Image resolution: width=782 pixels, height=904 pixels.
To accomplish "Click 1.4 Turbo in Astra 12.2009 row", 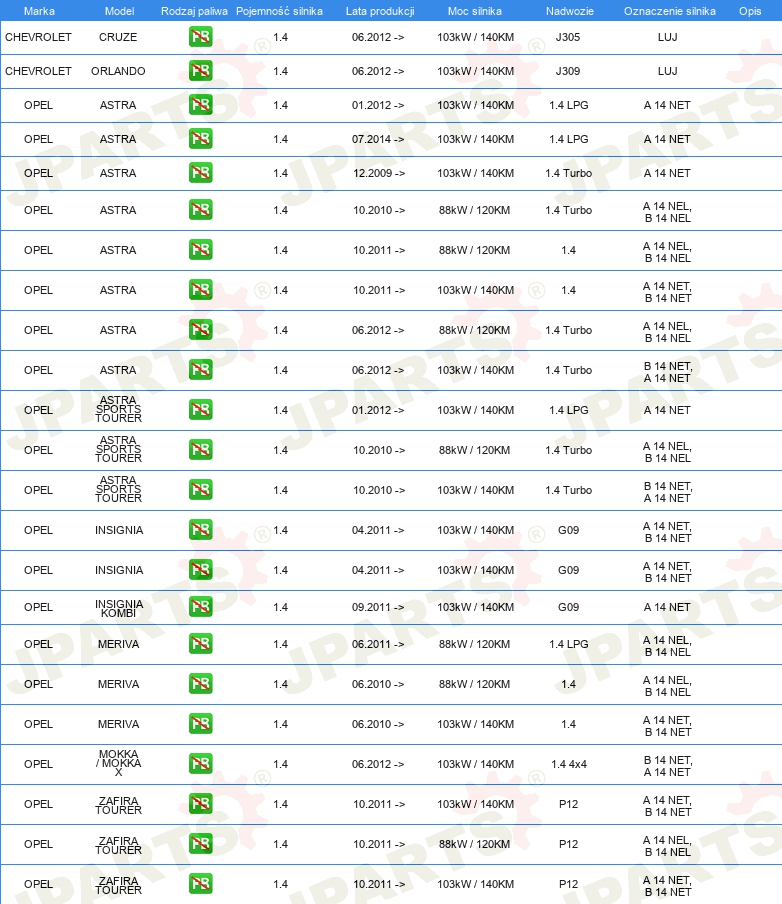I will [569, 173].
